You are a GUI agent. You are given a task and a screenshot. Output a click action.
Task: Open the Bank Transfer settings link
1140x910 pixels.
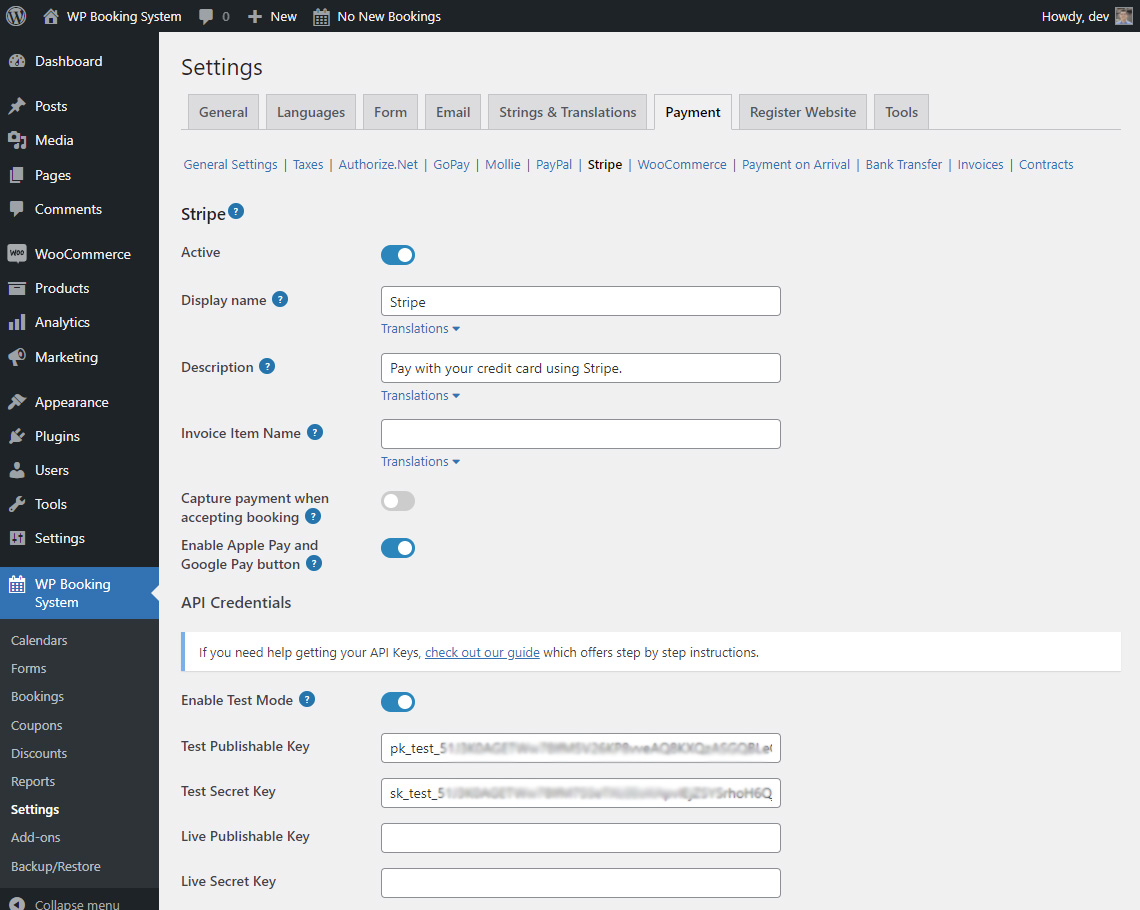[904, 164]
